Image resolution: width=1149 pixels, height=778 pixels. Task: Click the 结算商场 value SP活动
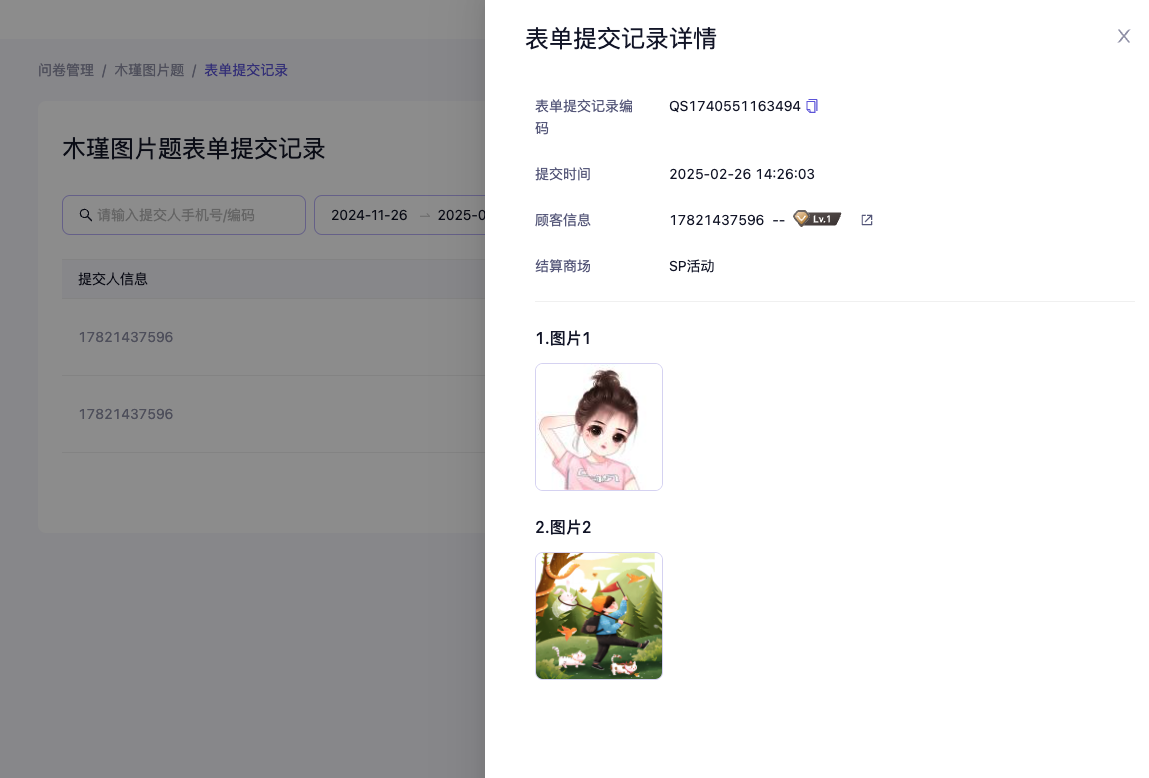pos(691,266)
